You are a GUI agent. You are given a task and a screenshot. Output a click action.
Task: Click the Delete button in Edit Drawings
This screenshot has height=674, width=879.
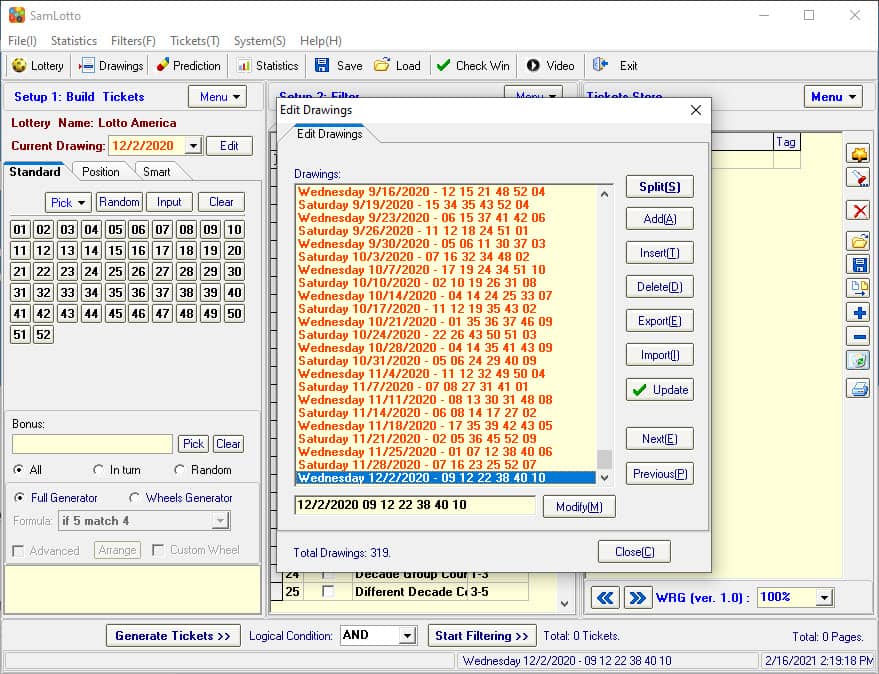(660, 287)
